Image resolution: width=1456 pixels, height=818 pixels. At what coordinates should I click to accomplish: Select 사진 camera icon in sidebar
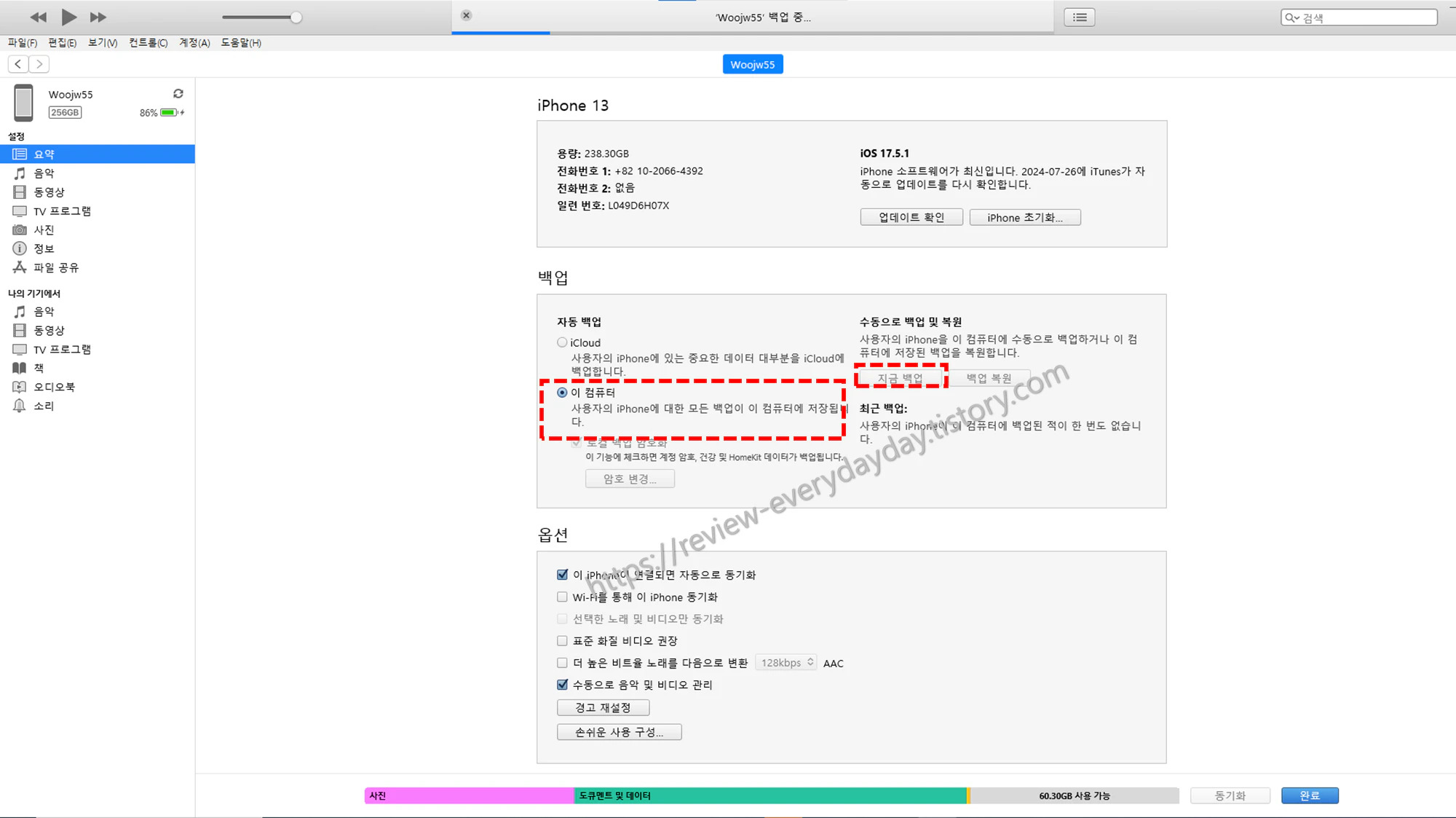tap(20, 229)
